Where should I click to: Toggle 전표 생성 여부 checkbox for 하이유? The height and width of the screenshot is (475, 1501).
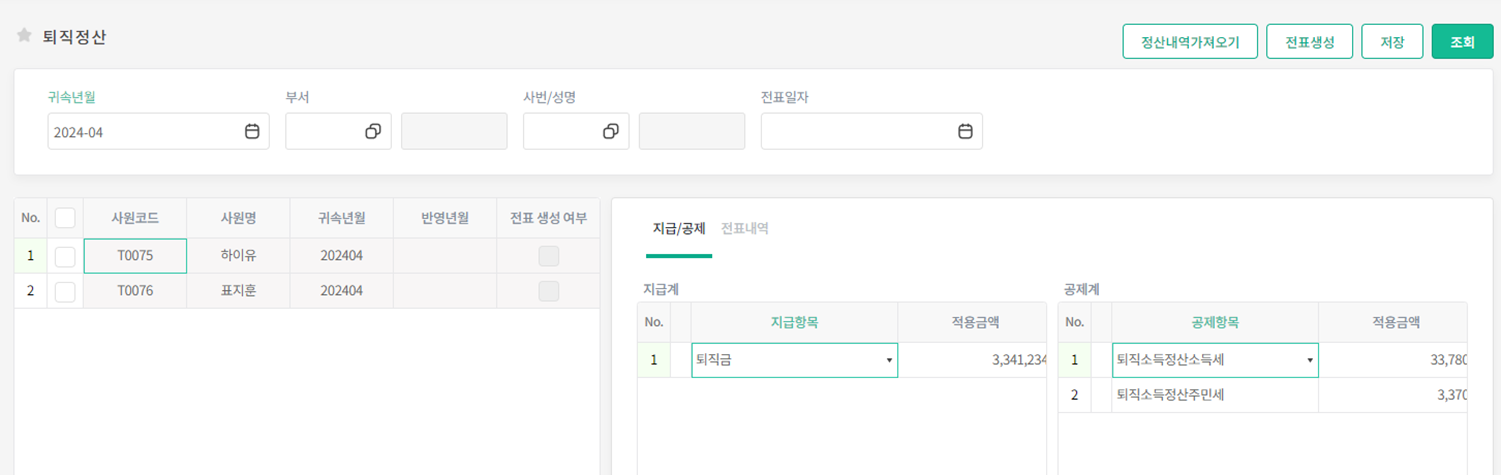click(x=548, y=257)
